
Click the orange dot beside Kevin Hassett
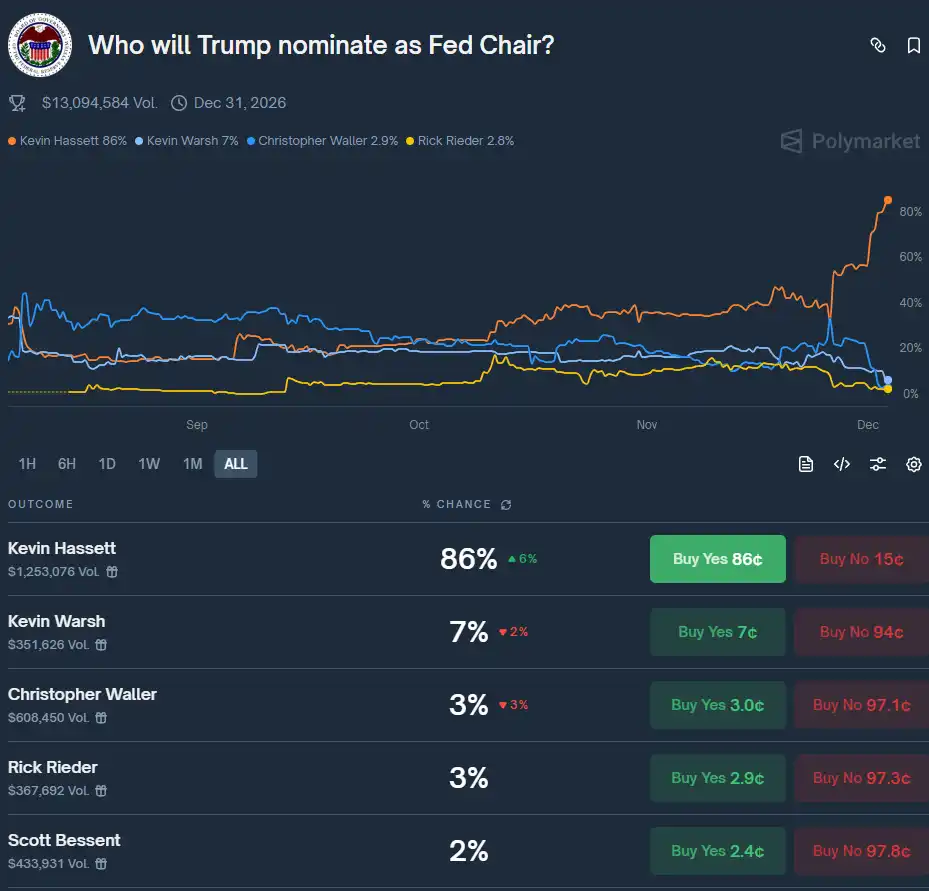(13, 141)
